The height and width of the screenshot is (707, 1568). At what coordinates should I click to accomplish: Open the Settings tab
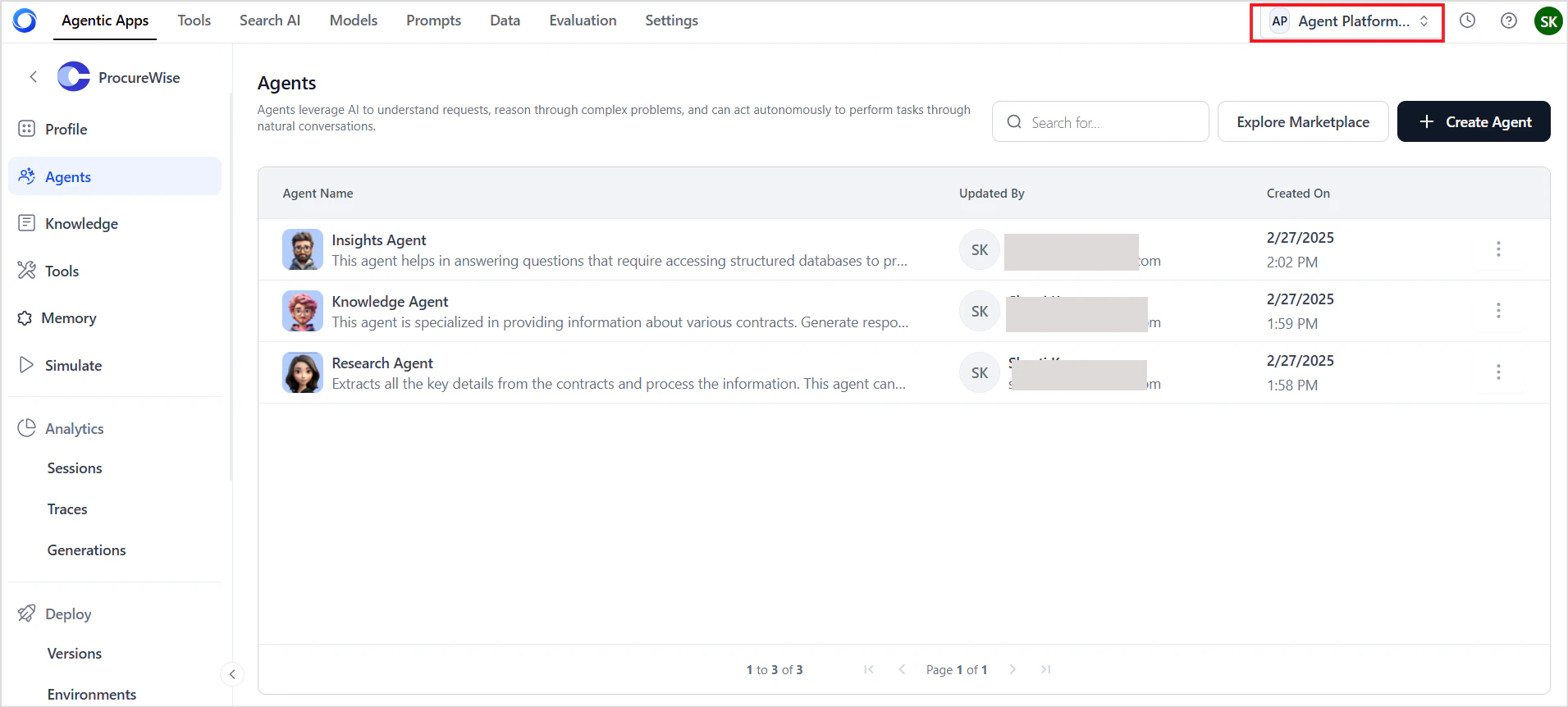click(672, 21)
